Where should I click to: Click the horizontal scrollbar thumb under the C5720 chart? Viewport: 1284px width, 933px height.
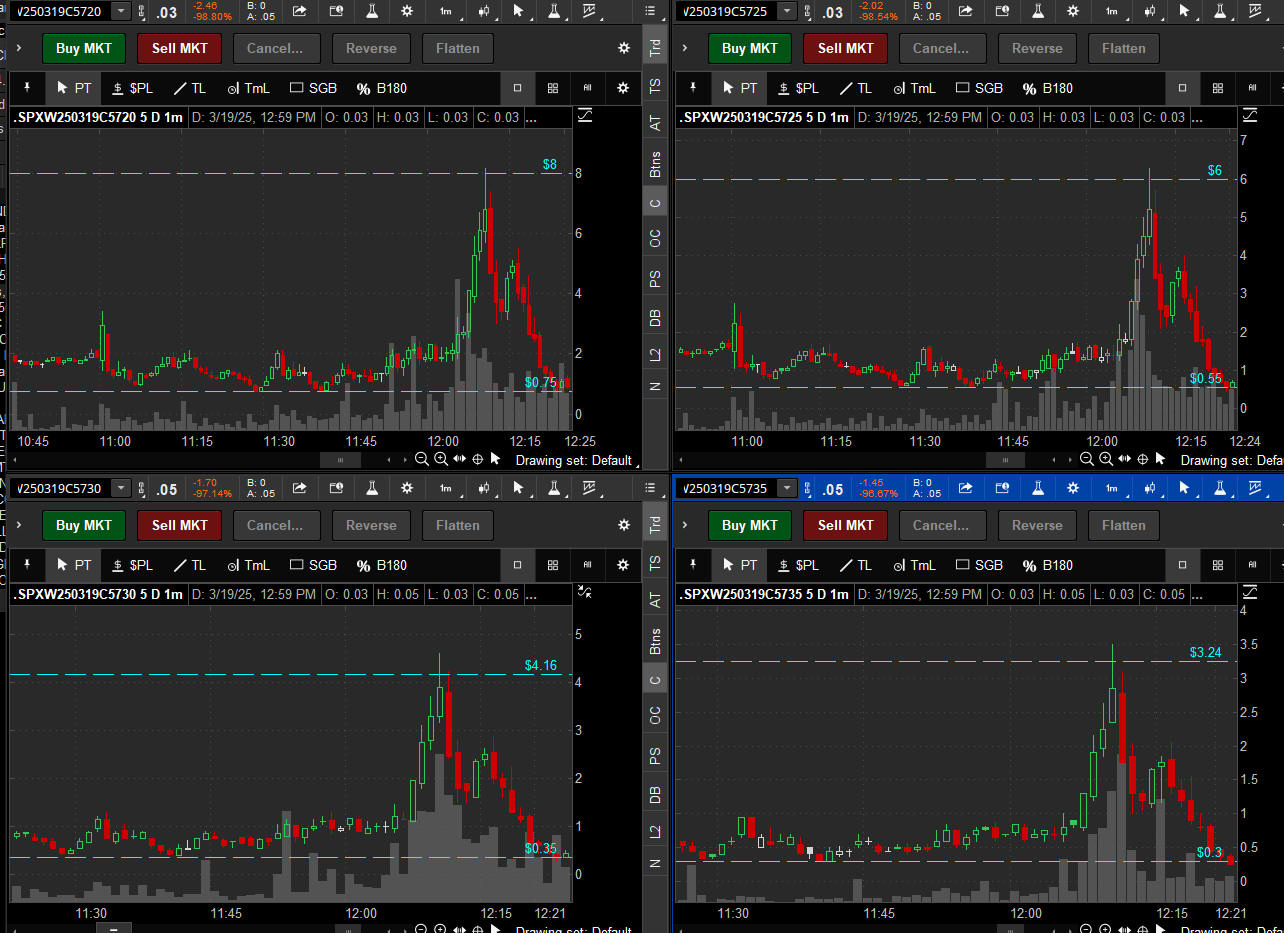340,460
